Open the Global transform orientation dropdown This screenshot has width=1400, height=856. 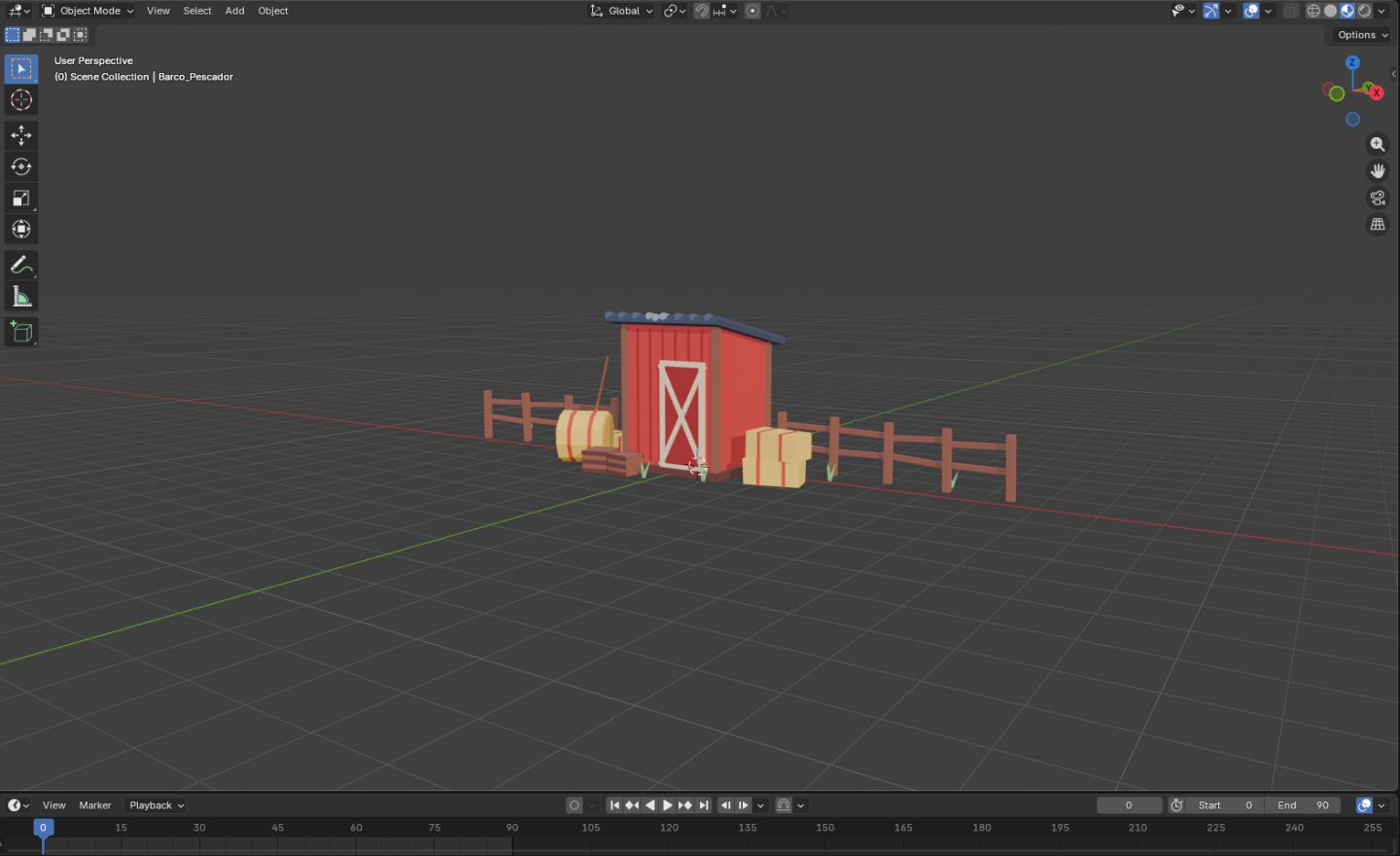(622, 11)
